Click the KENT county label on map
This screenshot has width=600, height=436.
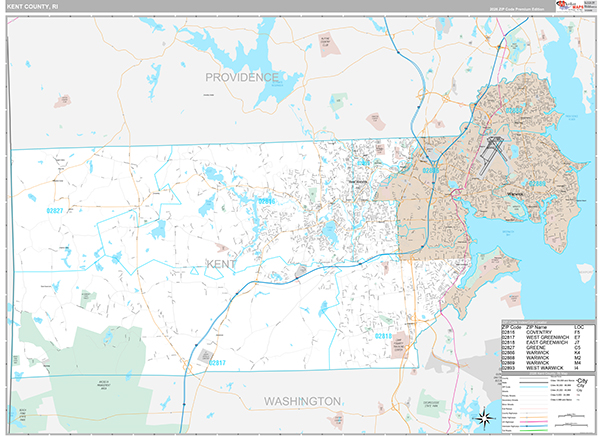[221, 264]
